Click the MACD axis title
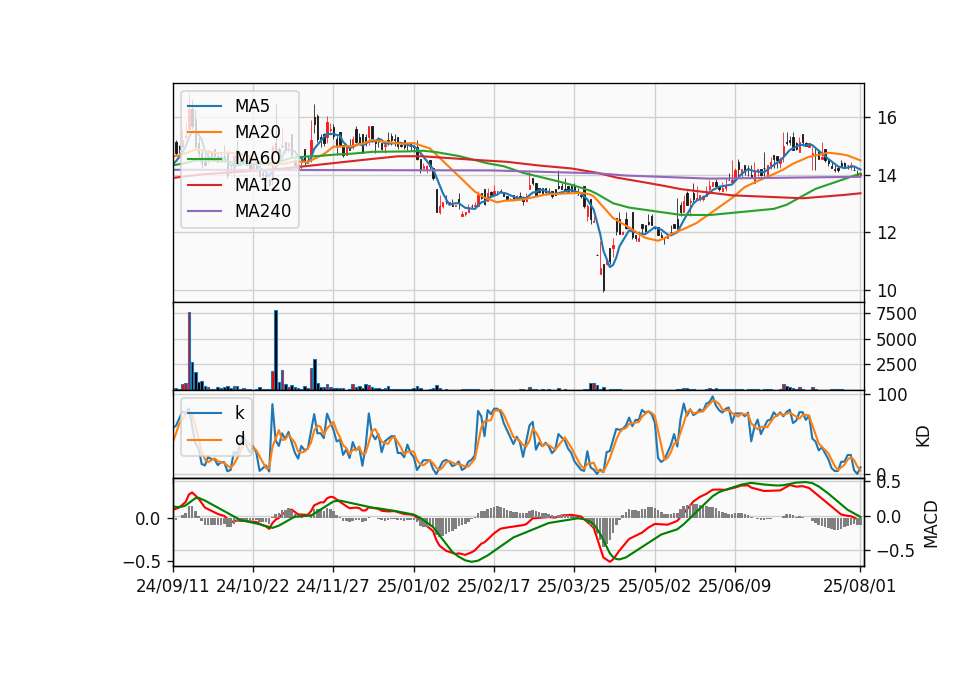The width and height of the screenshot is (960, 690). [x=931, y=524]
